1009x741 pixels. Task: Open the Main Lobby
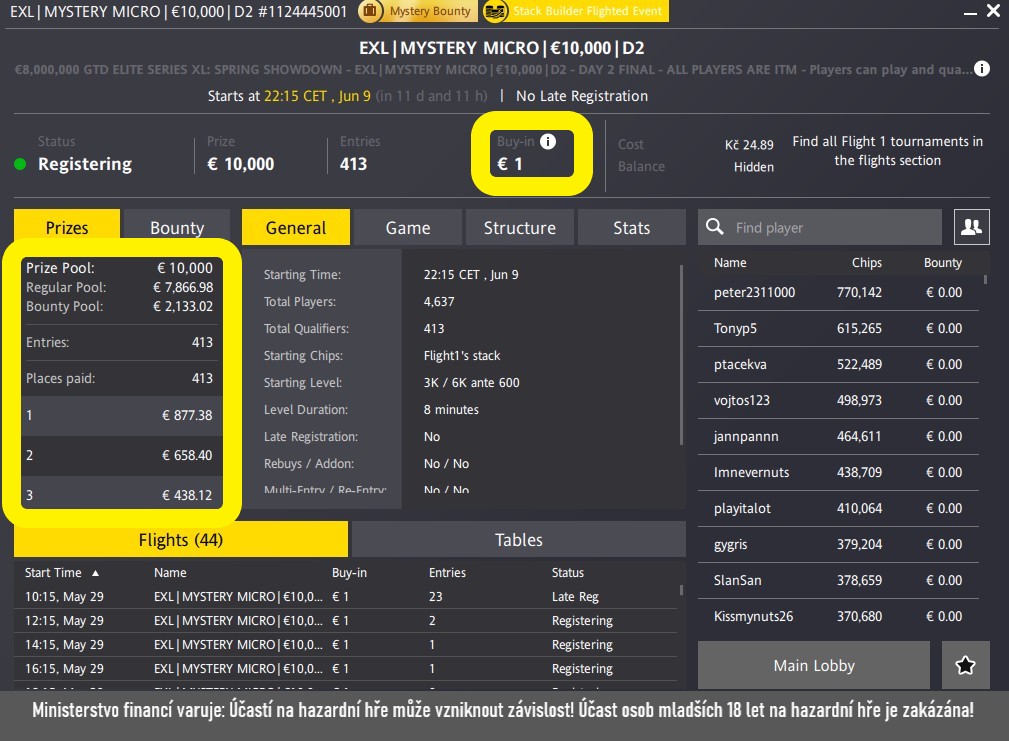coord(813,665)
